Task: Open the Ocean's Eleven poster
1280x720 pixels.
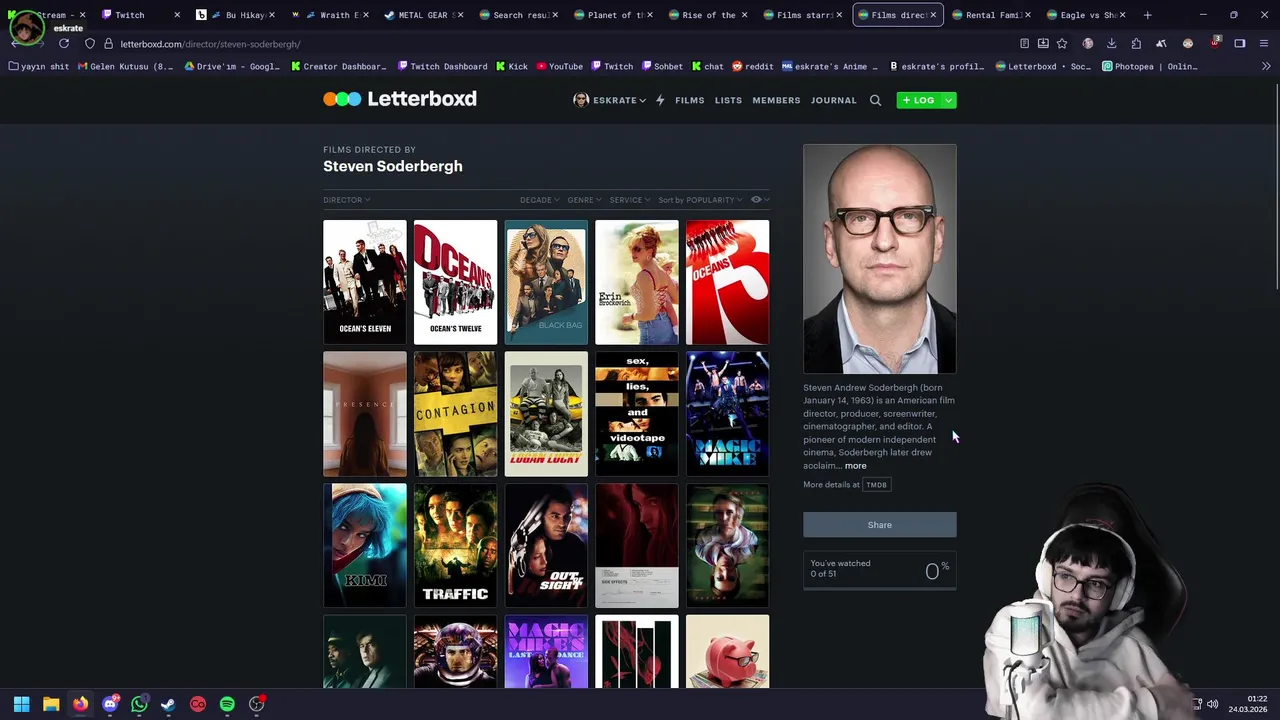Action: (x=365, y=282)
